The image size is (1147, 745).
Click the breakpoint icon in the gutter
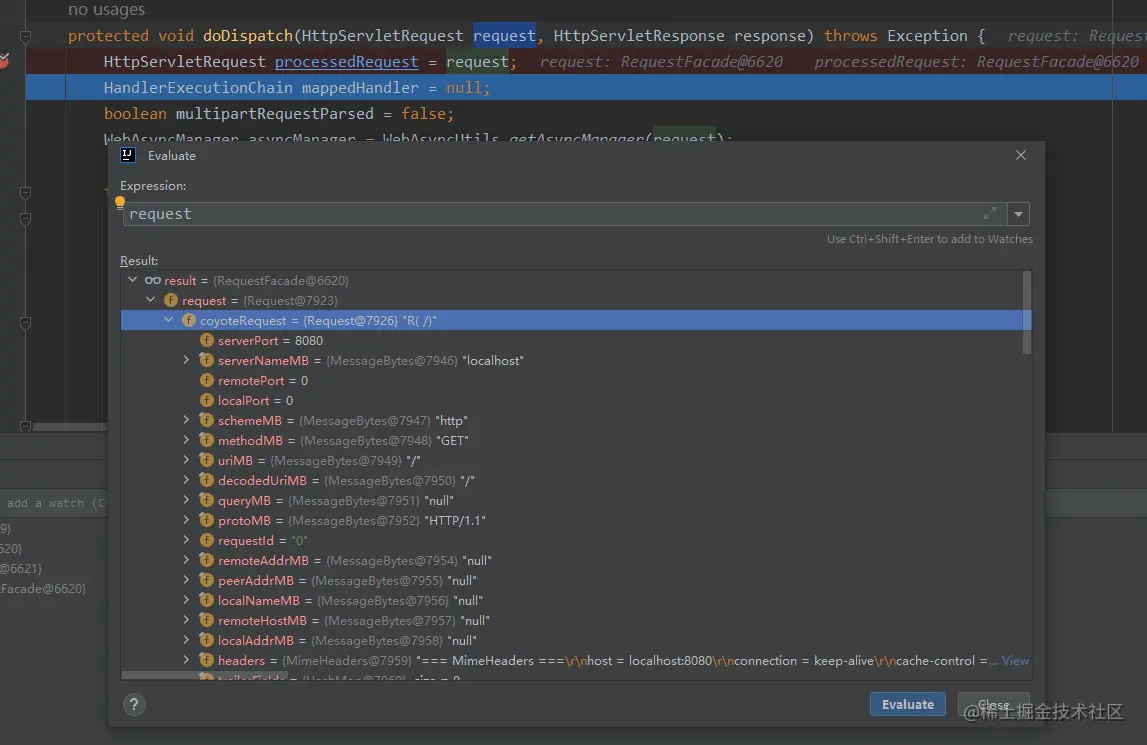tap(4, 62)
